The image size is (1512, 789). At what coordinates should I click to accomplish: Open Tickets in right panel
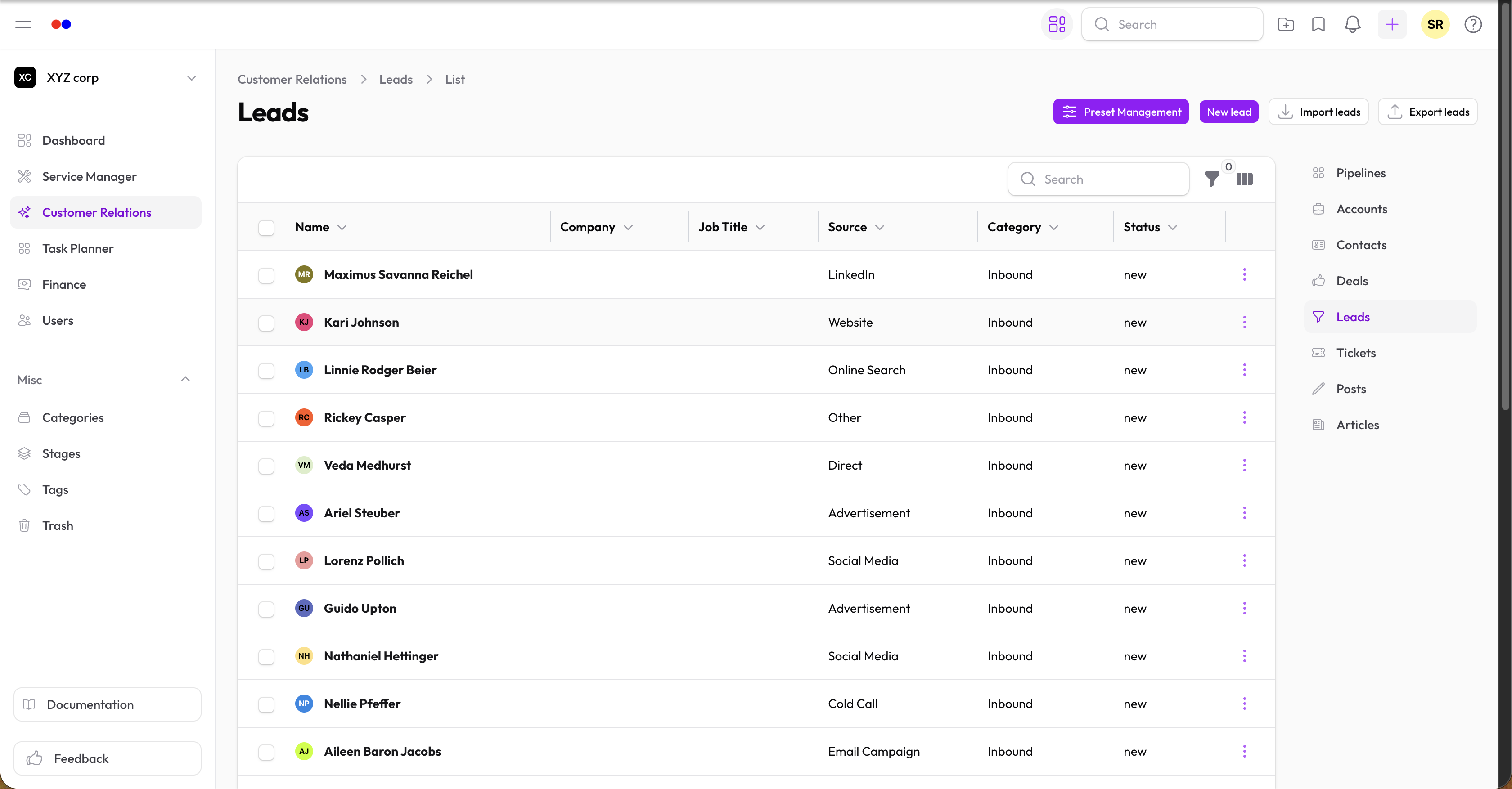(1390, 353)
